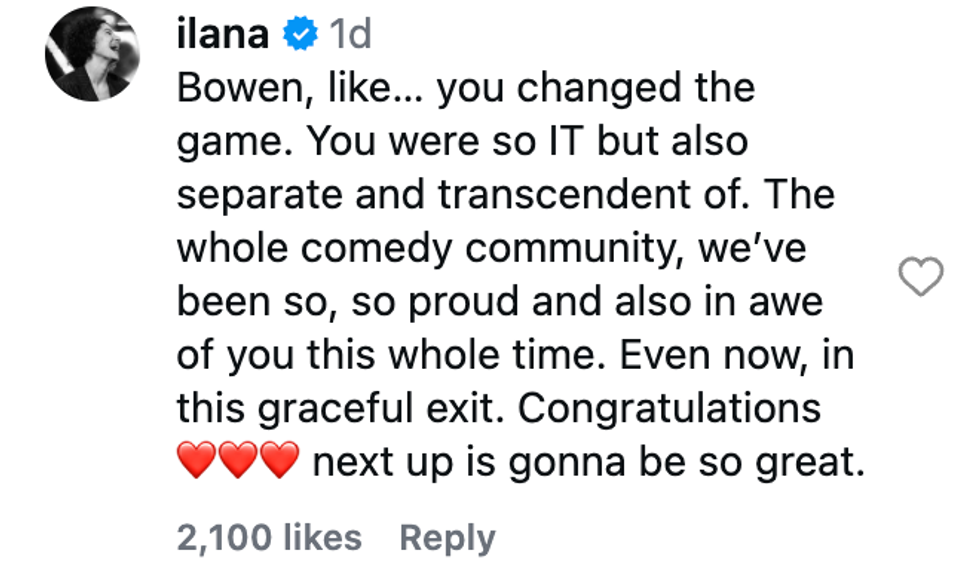View the 2,100 likes list
The width and height of the screenshot is (980, 576).
269,538
